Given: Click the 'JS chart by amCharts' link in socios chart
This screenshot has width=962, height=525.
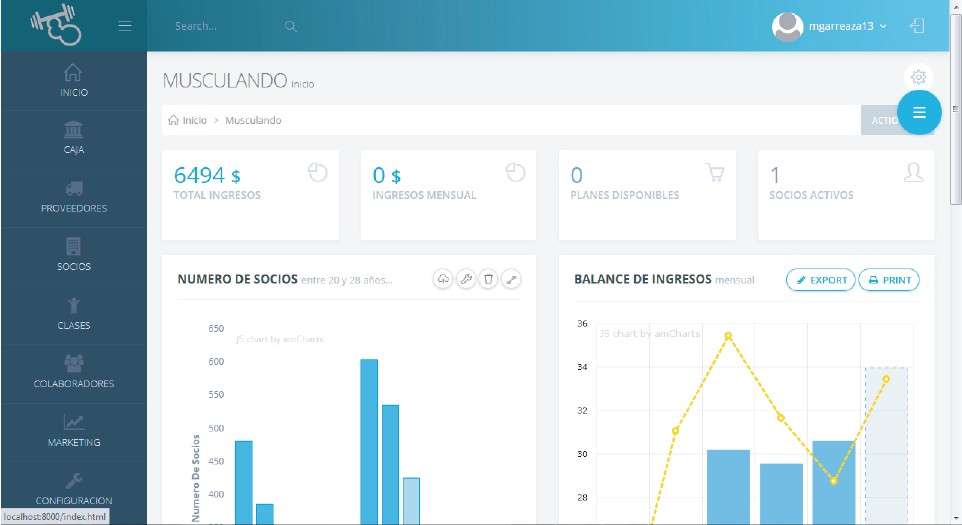Looking at the screenshot, I should [280, 339].
